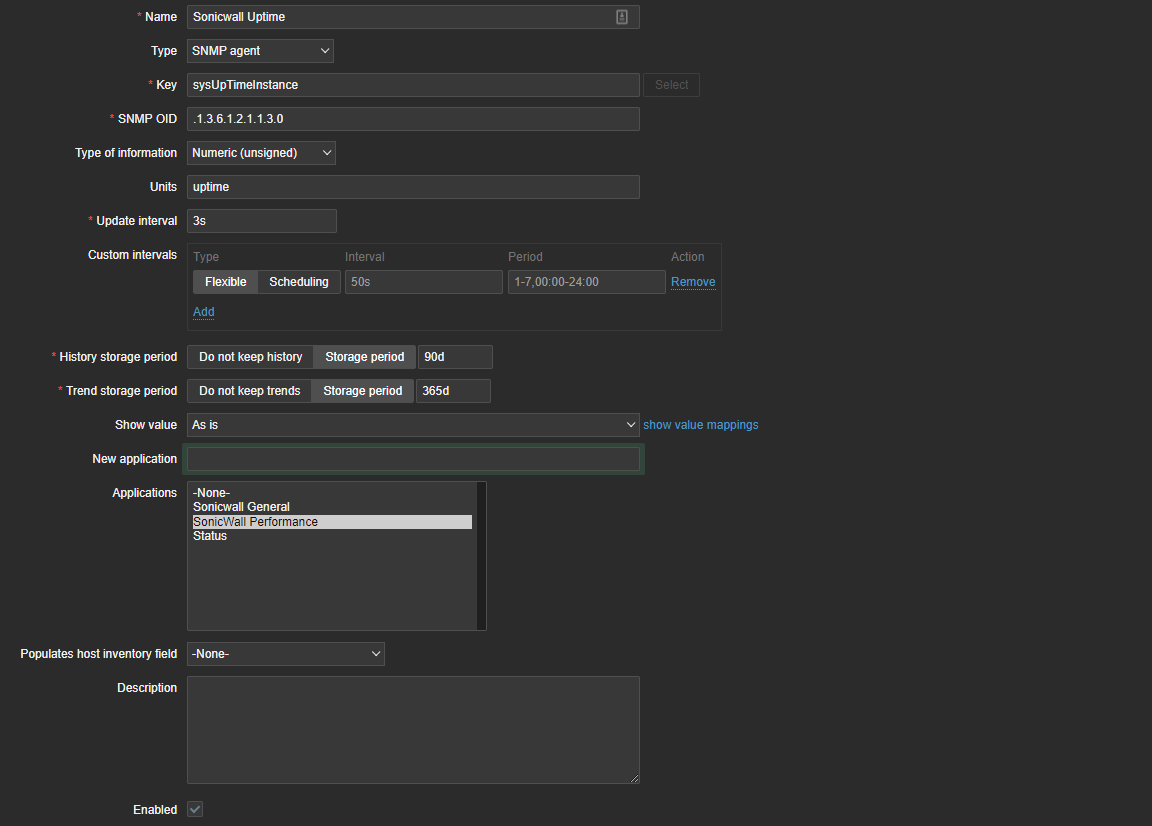Choose Do not keep history option
The width and height of the screenshot is (1152, 826).
tap(250, 357)
